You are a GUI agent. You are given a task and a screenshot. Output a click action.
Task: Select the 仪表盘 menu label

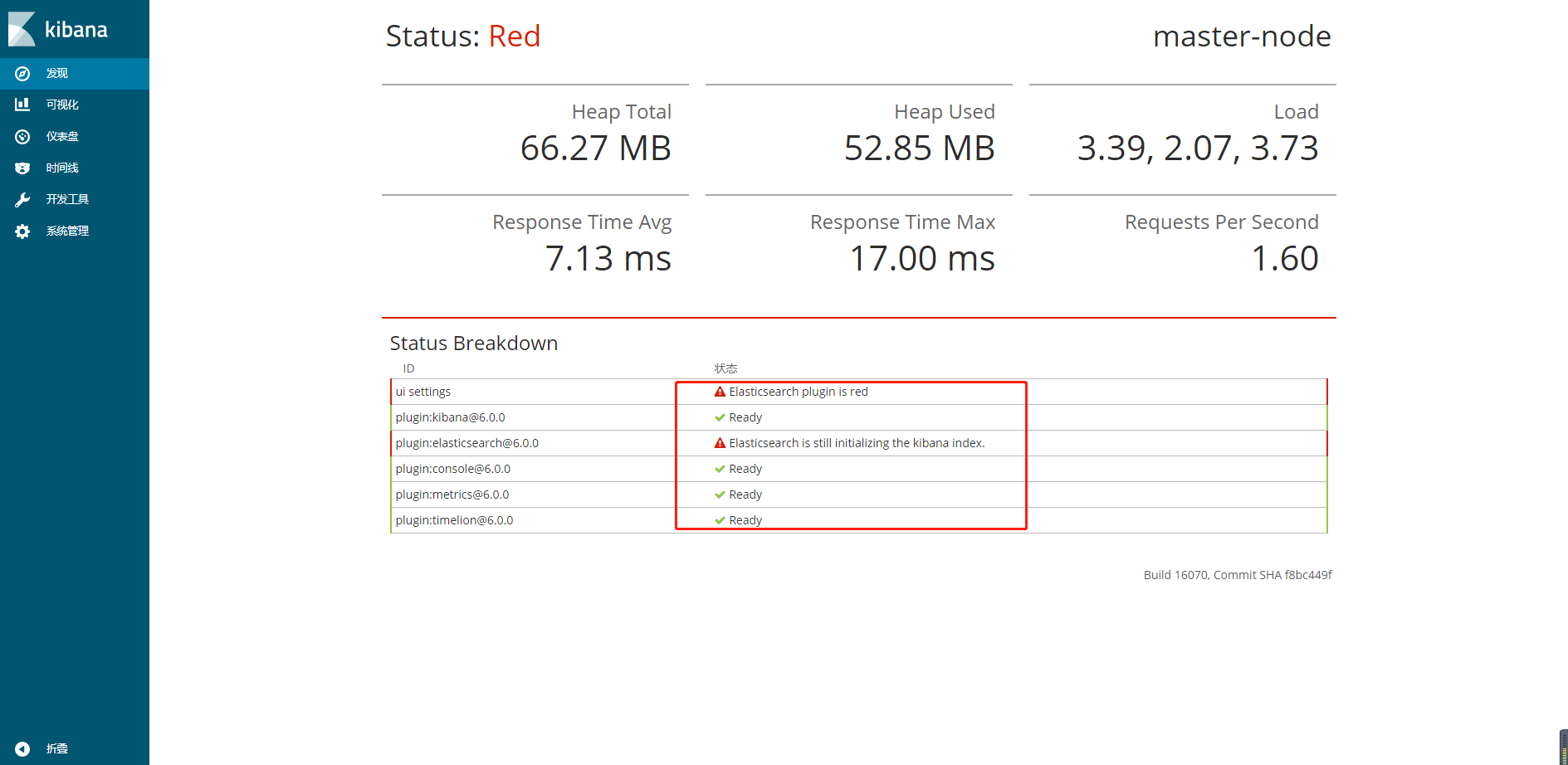tap(62, 137)
